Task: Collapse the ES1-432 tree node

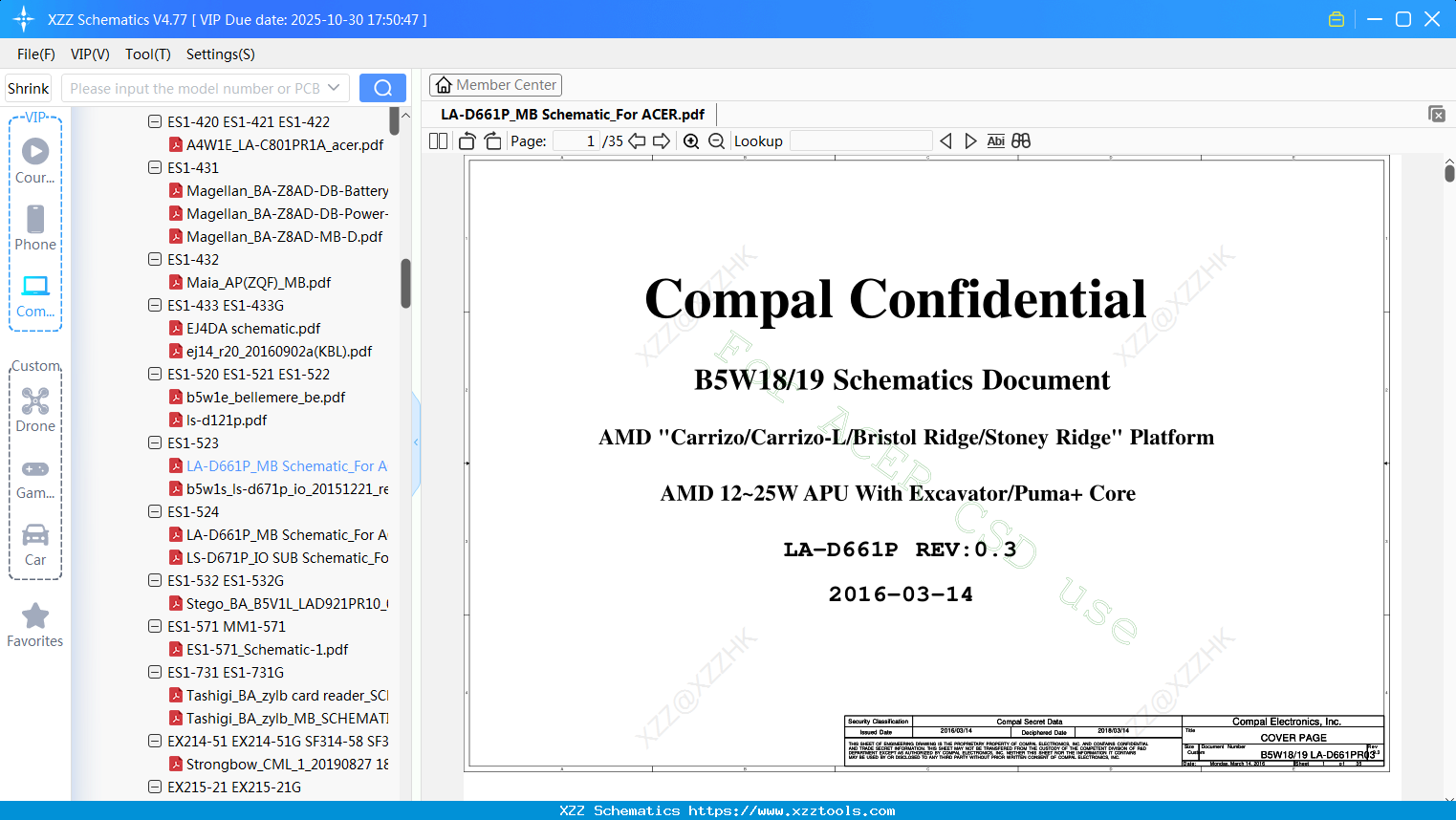Action: tap(155, 259)
